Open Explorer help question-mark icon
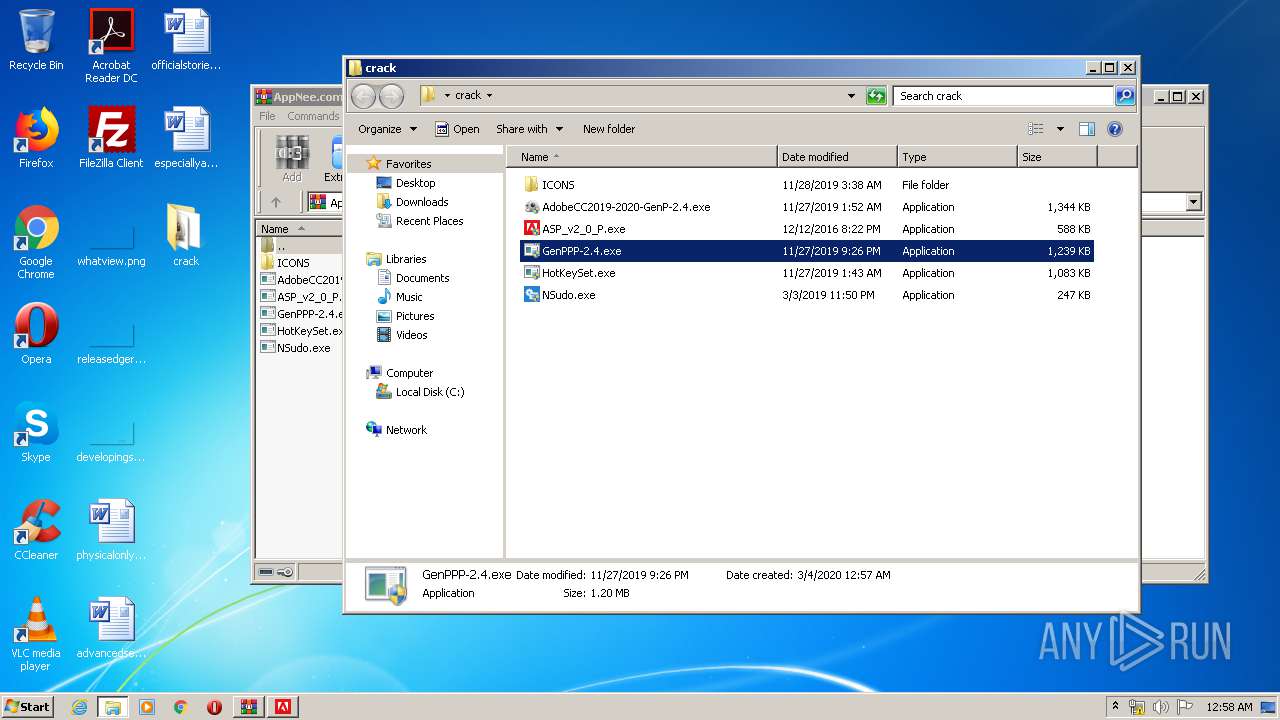1280x720 pixels. click(1115, 129)
